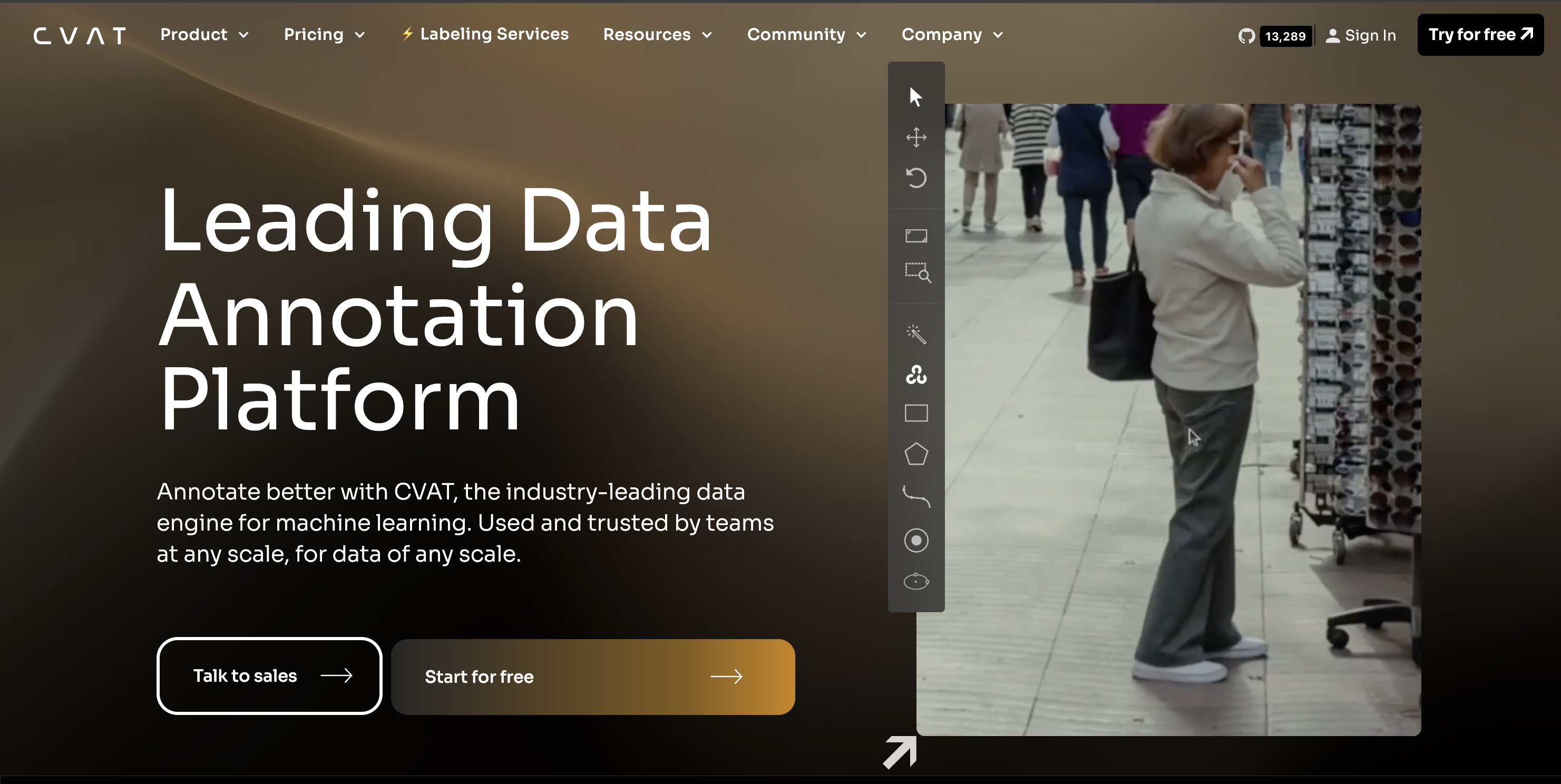Open the Labeling Services page
Image resolution: width=1561 pixels, height=784 pixels.
point(485,34)
